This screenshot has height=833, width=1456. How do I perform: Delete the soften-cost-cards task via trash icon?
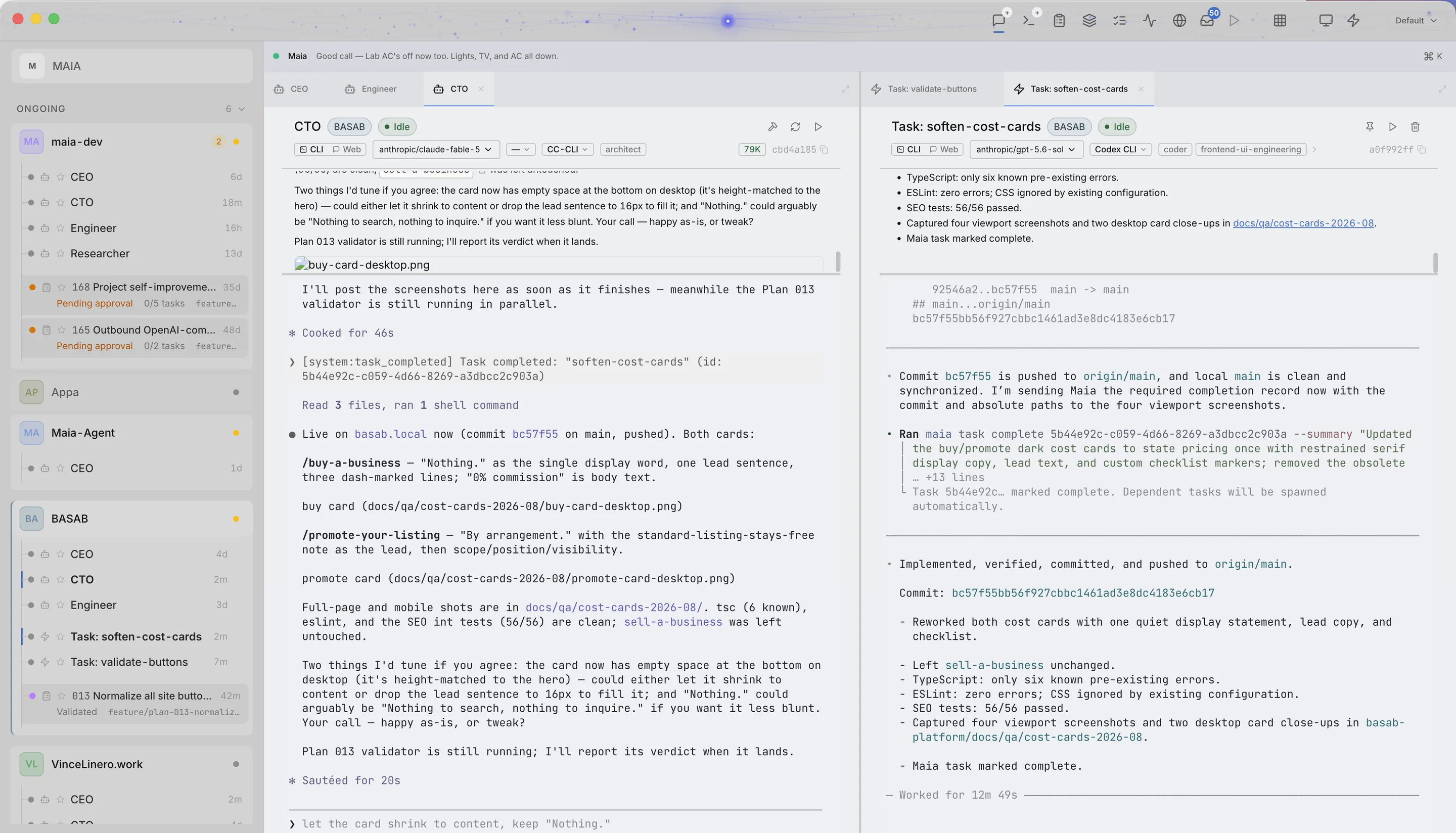click(x=1415, y=126)
